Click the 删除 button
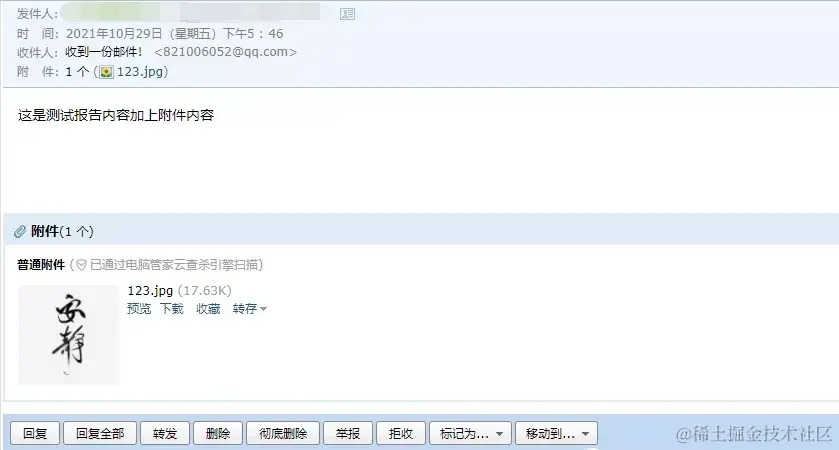The image size is (839, 450). (218, 433)
